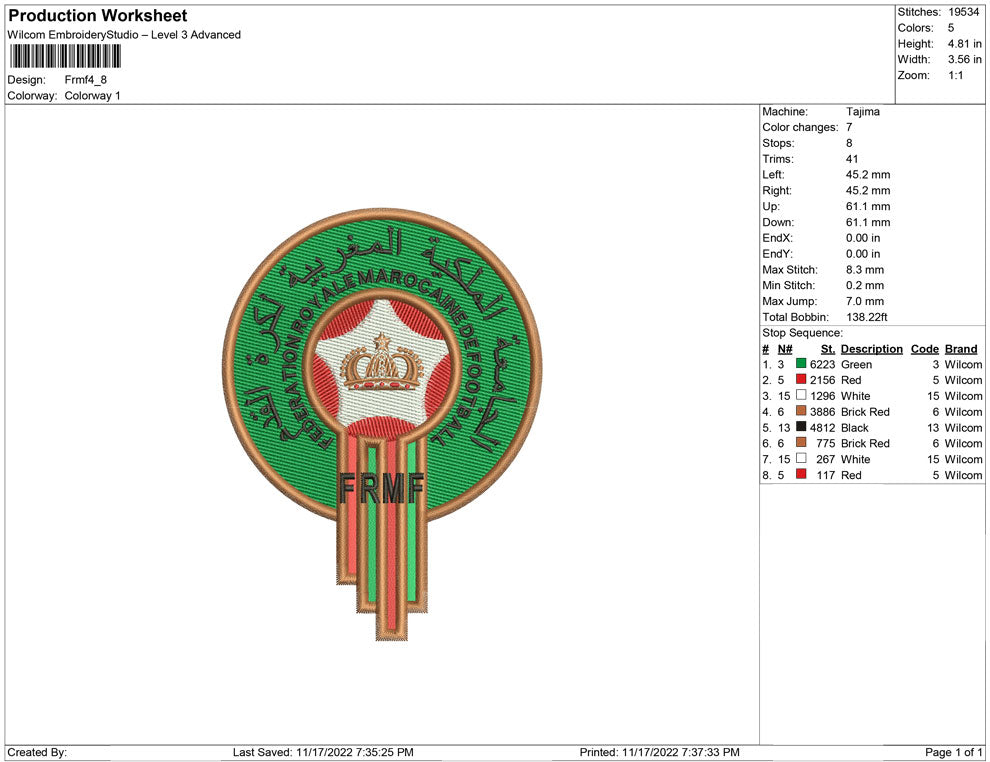The width and height of the screenshot is (990, 762).
Task: Click the 'Up:' value '61.1 mm'
Action: 868,206
